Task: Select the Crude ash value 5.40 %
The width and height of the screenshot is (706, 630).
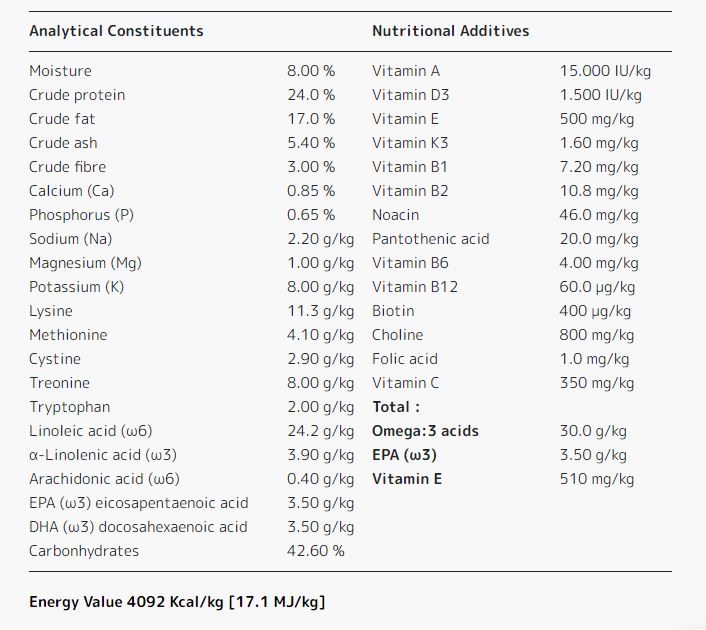Action: point(311,143)
